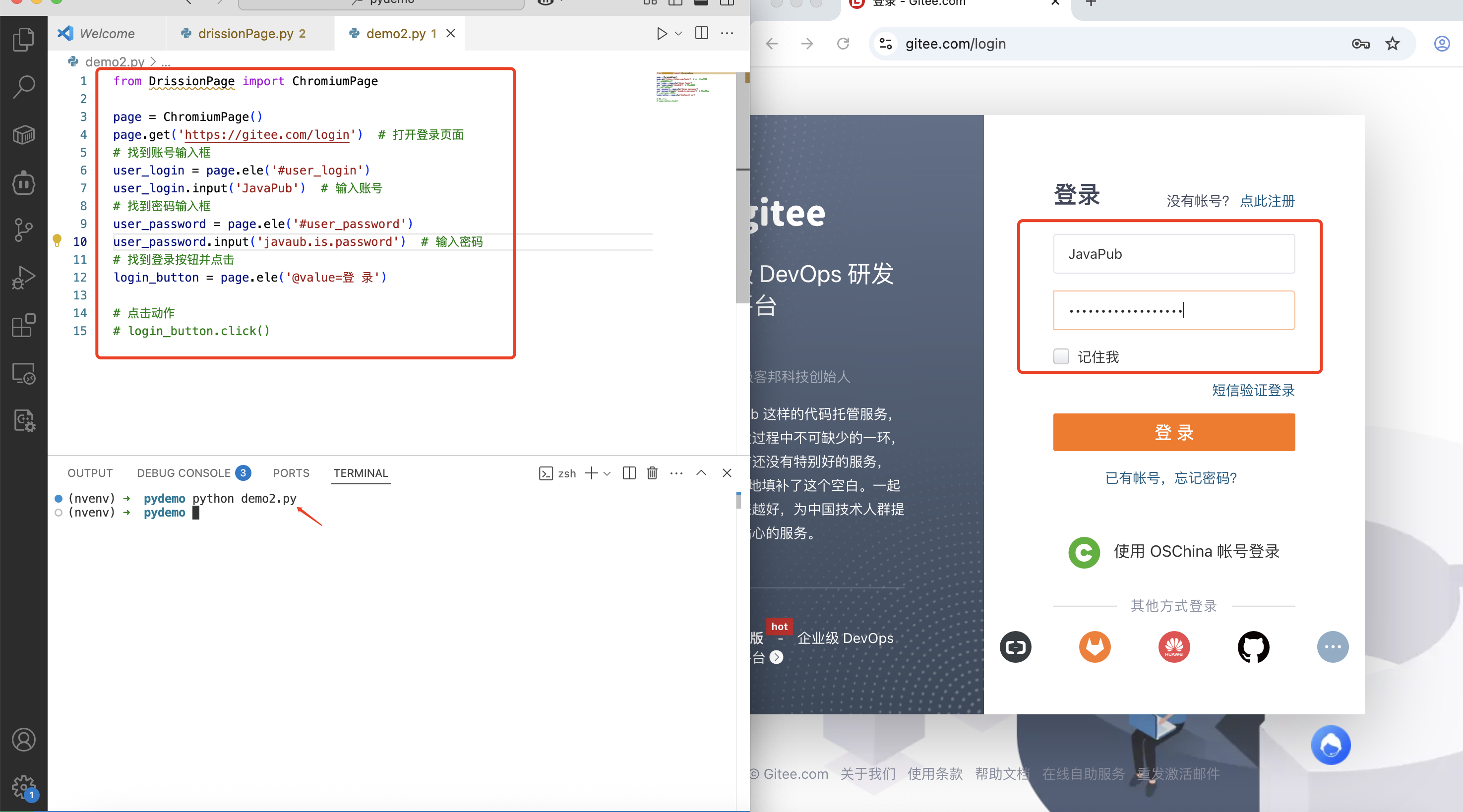Open the 短信验证登录 link
Image resolution: width=1463 pixels, height=812 pixels.
point(1253,390)
